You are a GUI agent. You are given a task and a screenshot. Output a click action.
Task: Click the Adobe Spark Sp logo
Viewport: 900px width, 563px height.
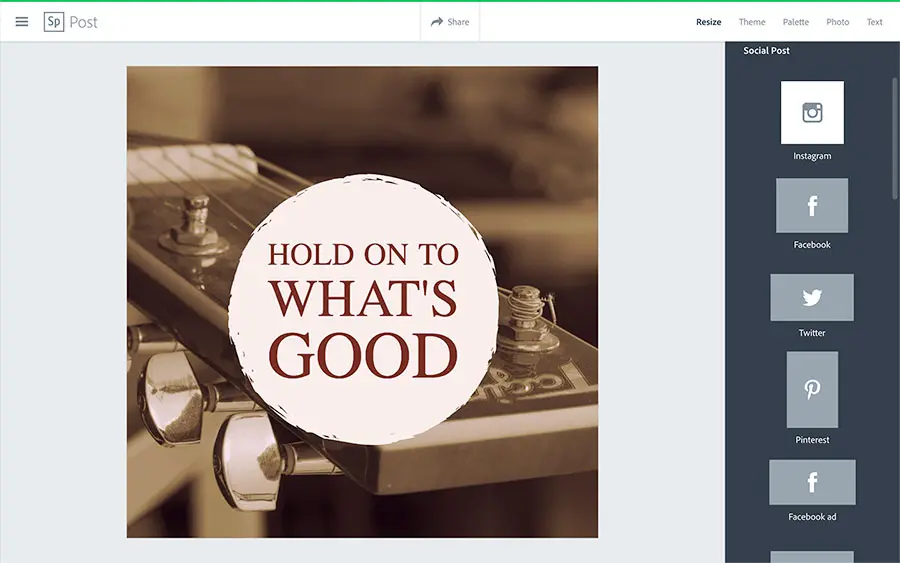coord(54,22)
